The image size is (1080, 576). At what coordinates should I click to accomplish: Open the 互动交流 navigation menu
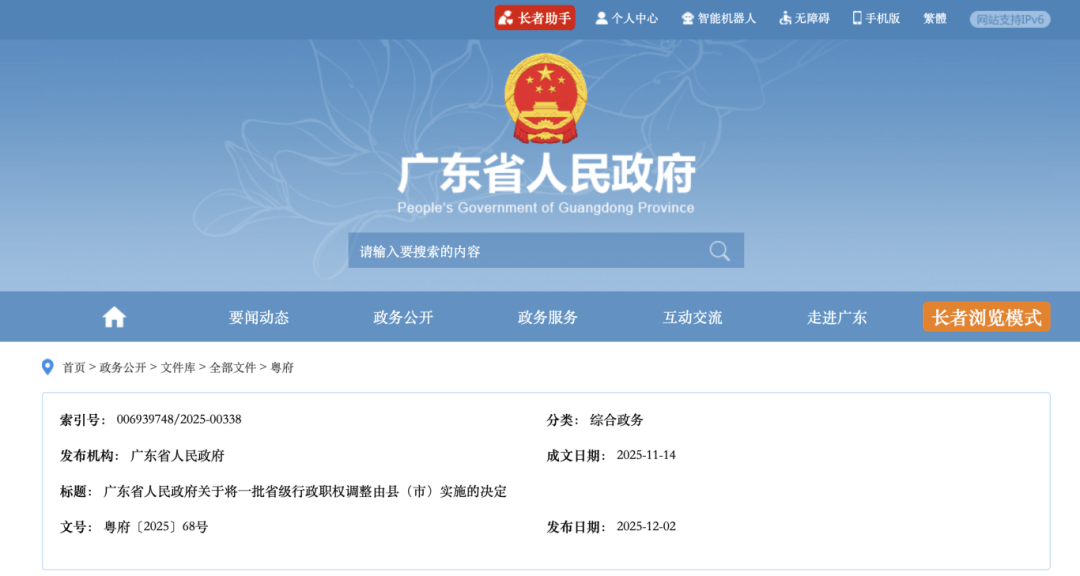click(690, 316)
